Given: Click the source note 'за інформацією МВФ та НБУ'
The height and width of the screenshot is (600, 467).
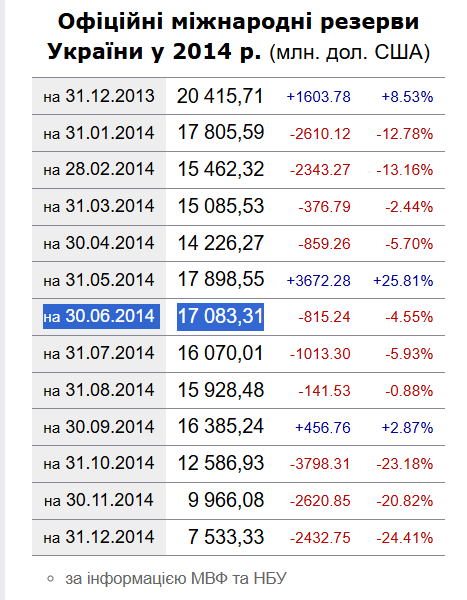Looking at the screenshot, I should point(176,579).
